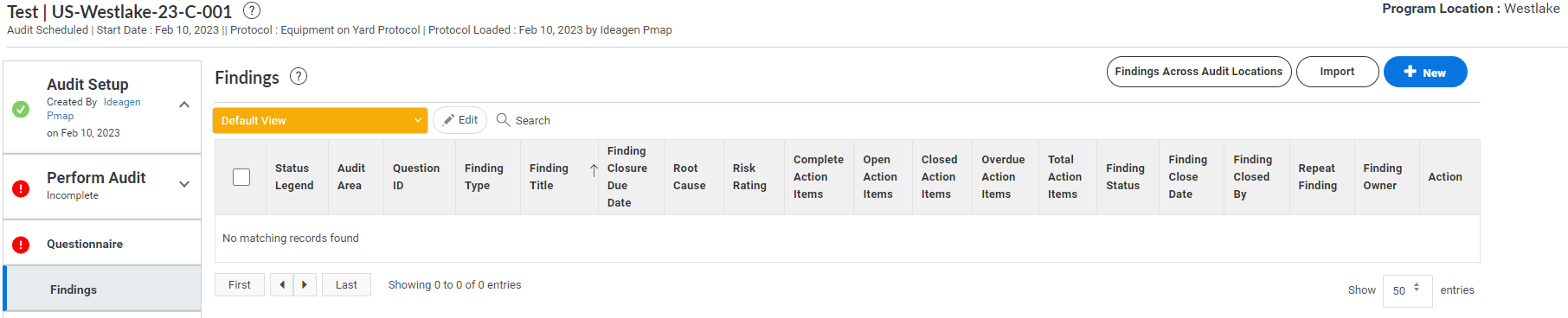The image size is (1568, 318).
Task: Tick the select-all checkbox in table header
Action: [241, 177]
